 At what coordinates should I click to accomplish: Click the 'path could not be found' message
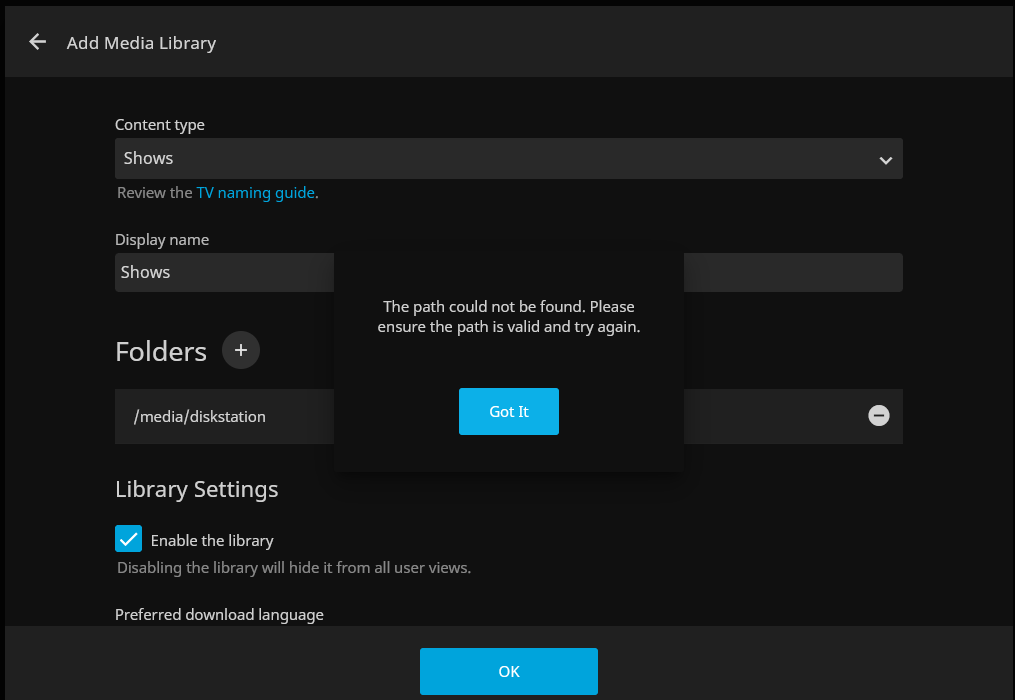(508, 317)
